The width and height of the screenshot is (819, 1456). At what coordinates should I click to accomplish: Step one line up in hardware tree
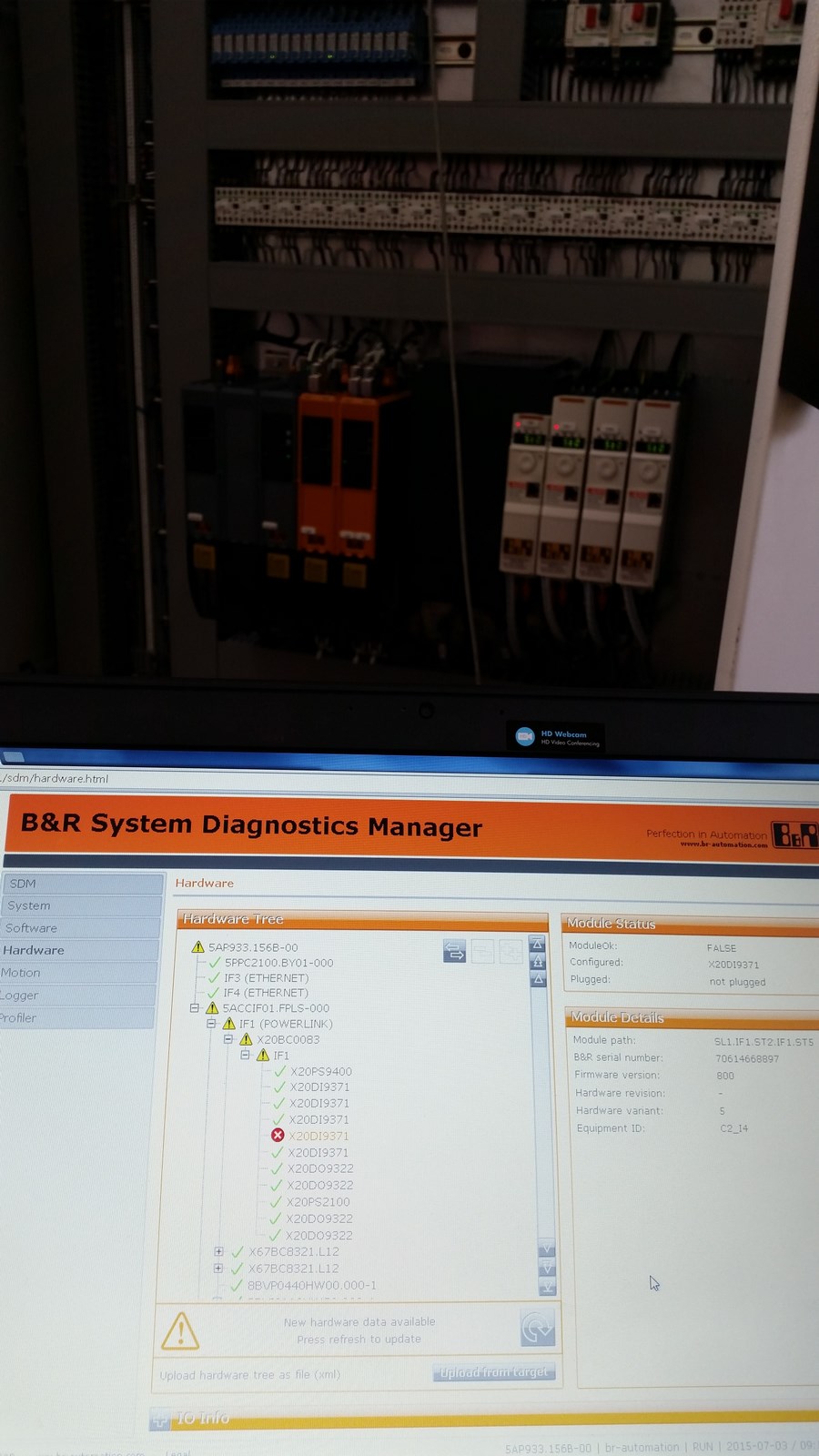539,979
